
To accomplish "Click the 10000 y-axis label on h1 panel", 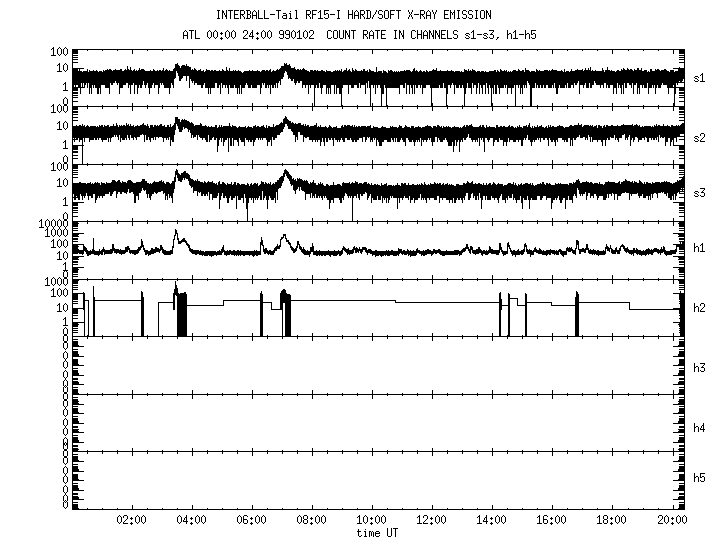I will pyautogui.click(x=50, y=223).
